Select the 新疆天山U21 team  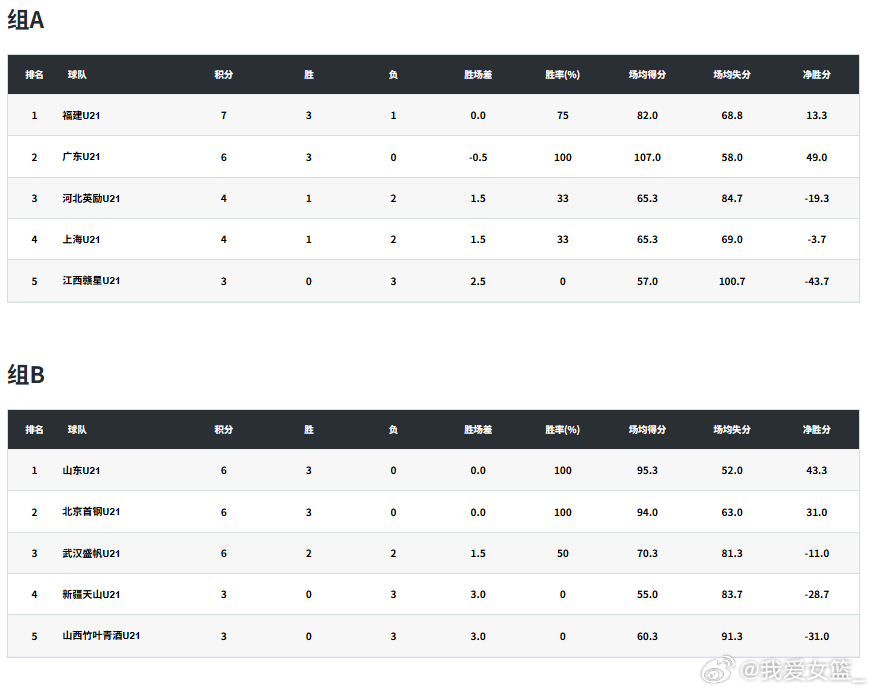pos(91,595)
